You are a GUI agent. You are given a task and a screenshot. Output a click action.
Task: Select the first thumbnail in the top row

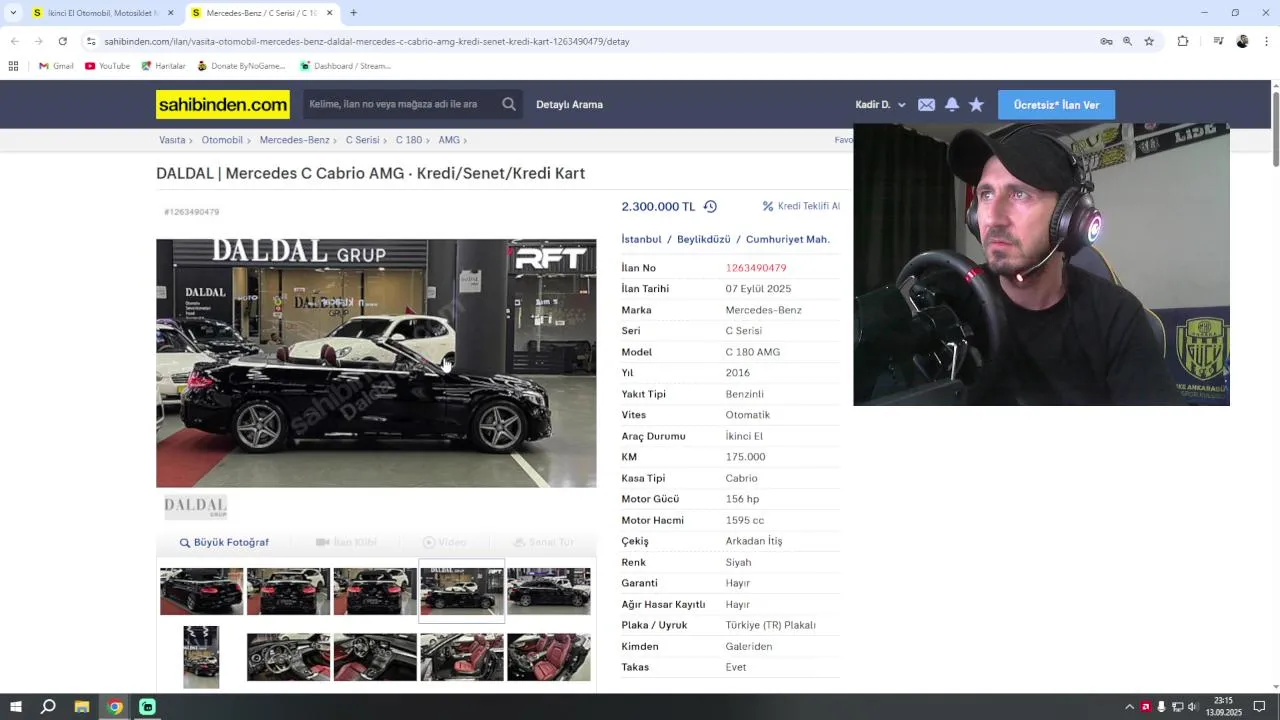pyautogui.click(x=201, y=591)
